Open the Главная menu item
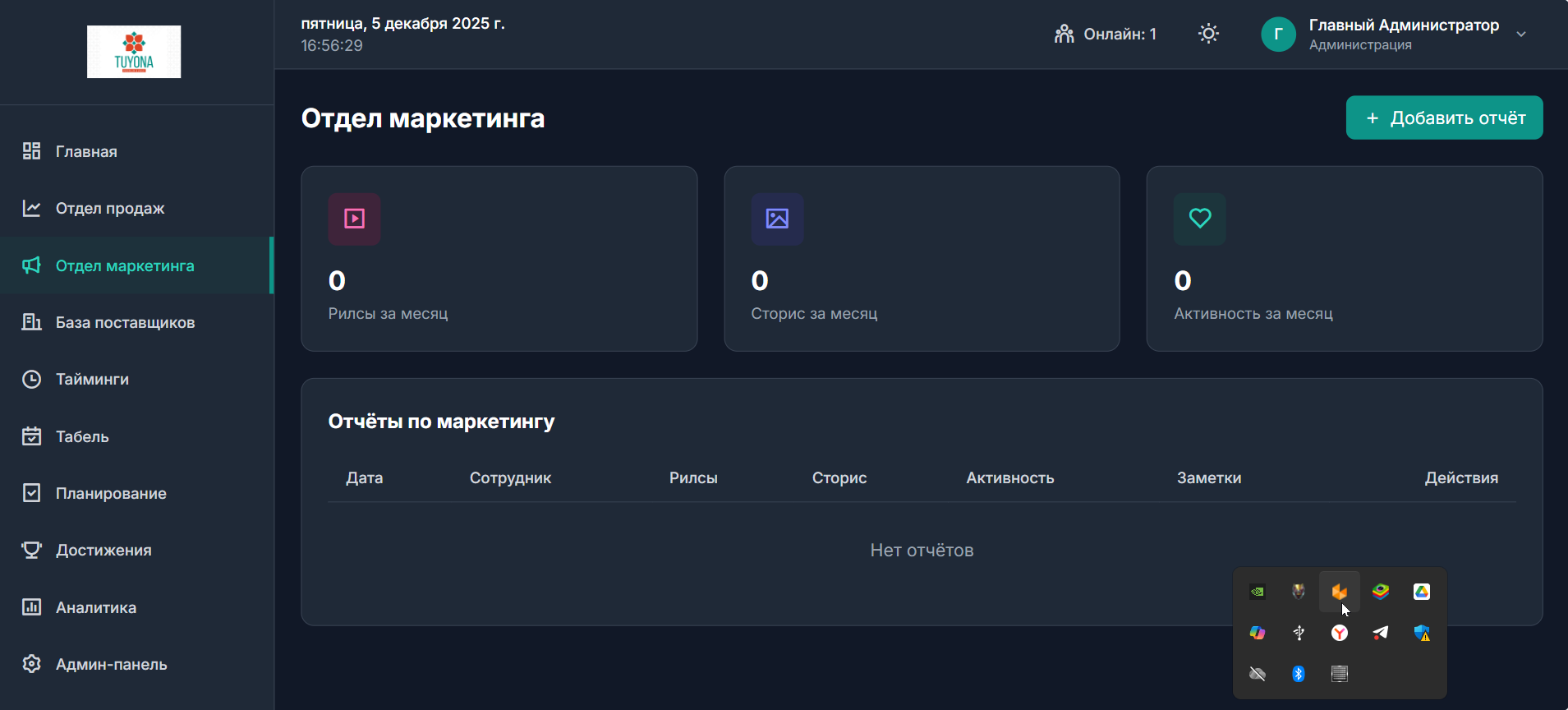Image resolution: width=1568 pixels, height=710 pixels. pos(86,151)
